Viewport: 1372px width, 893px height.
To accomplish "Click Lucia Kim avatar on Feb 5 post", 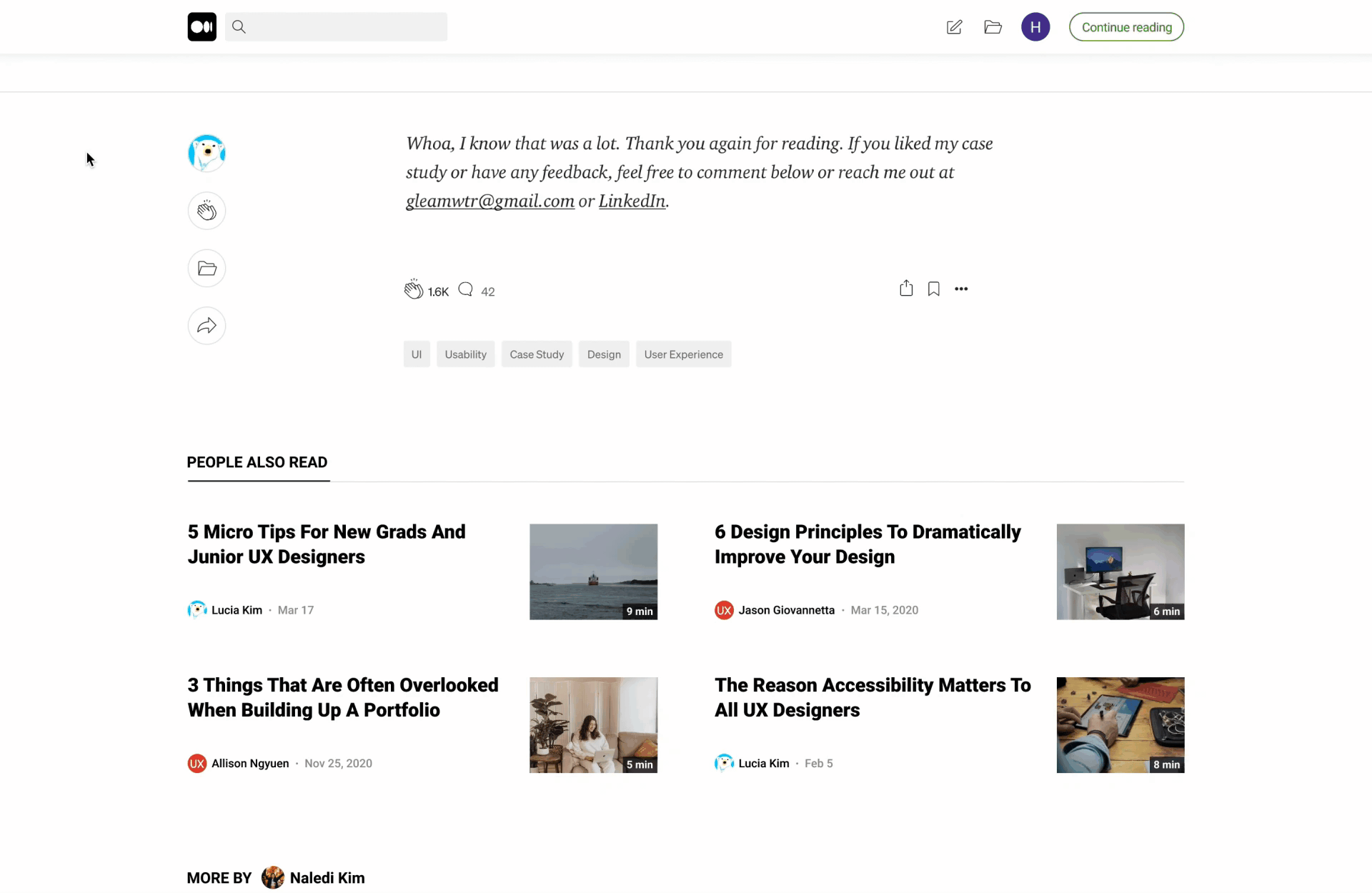I will click(724, 763).
